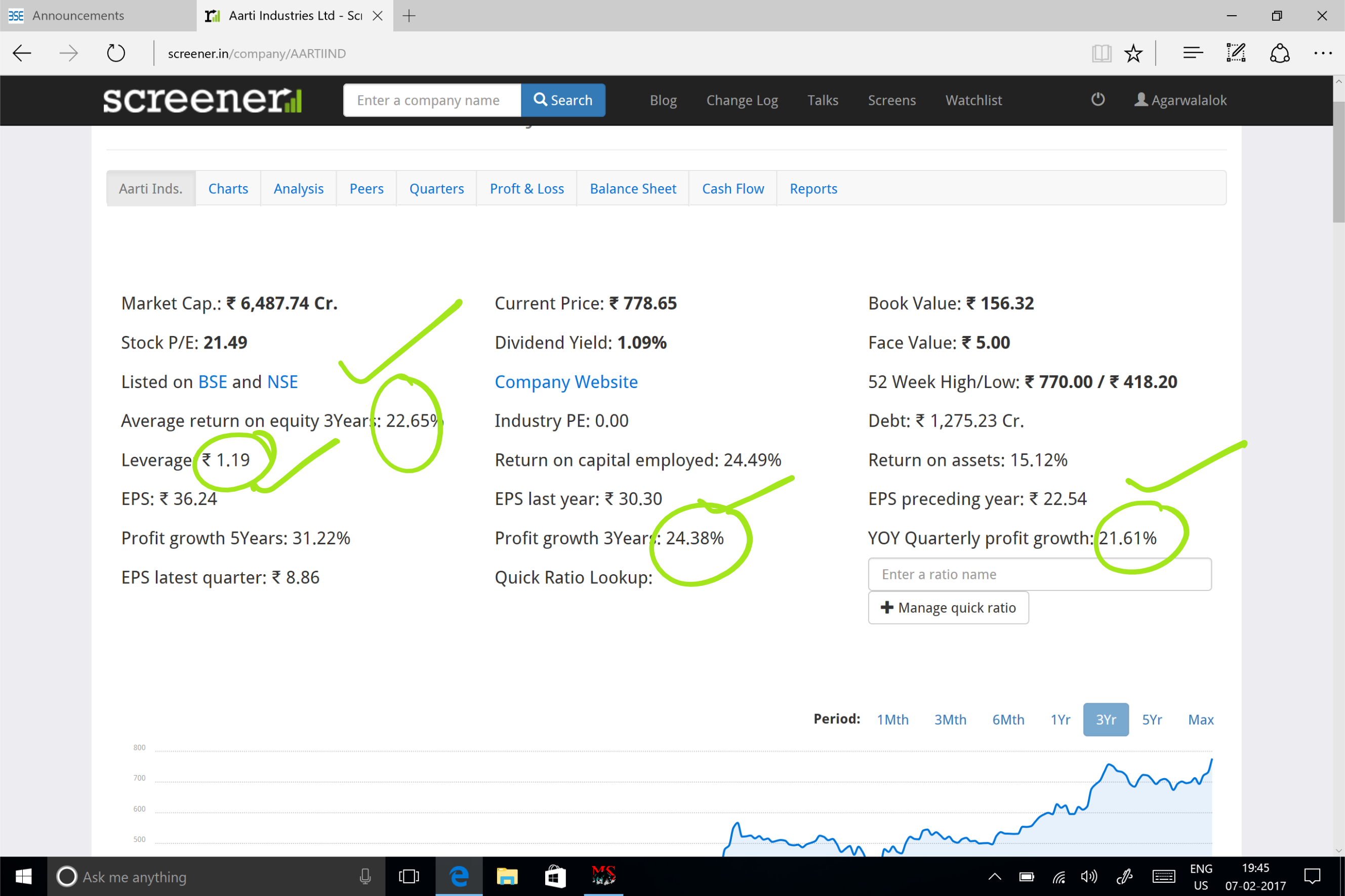The image size is (1345, 896).
Task: Click the logout power icon
Action: pos(1097,100)
